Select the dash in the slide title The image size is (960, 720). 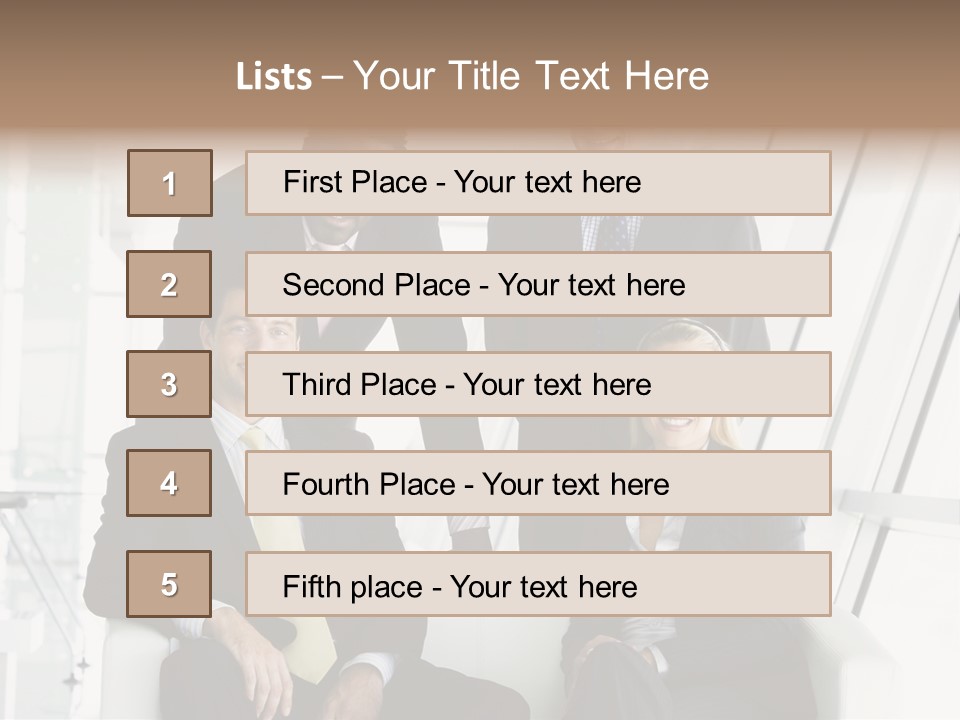pos(332,76)
